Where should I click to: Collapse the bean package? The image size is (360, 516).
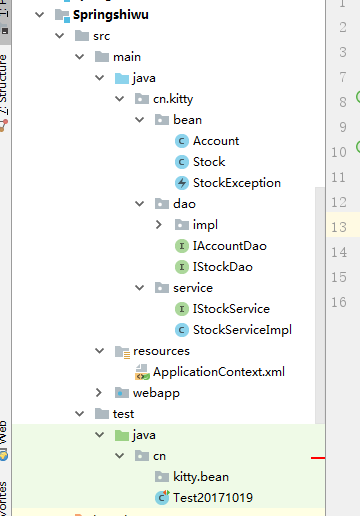point(140,120)
